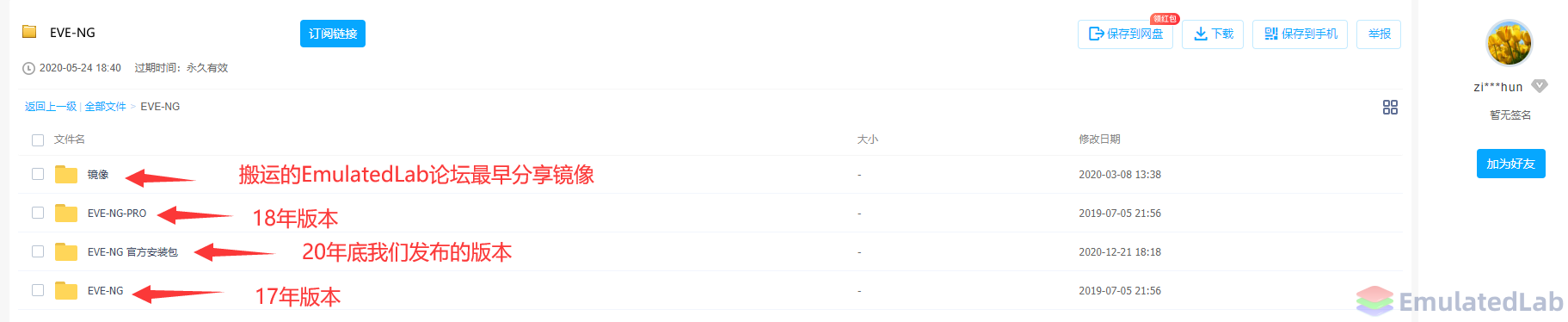Check the 镜像 folder checkbox

(38, 174)
